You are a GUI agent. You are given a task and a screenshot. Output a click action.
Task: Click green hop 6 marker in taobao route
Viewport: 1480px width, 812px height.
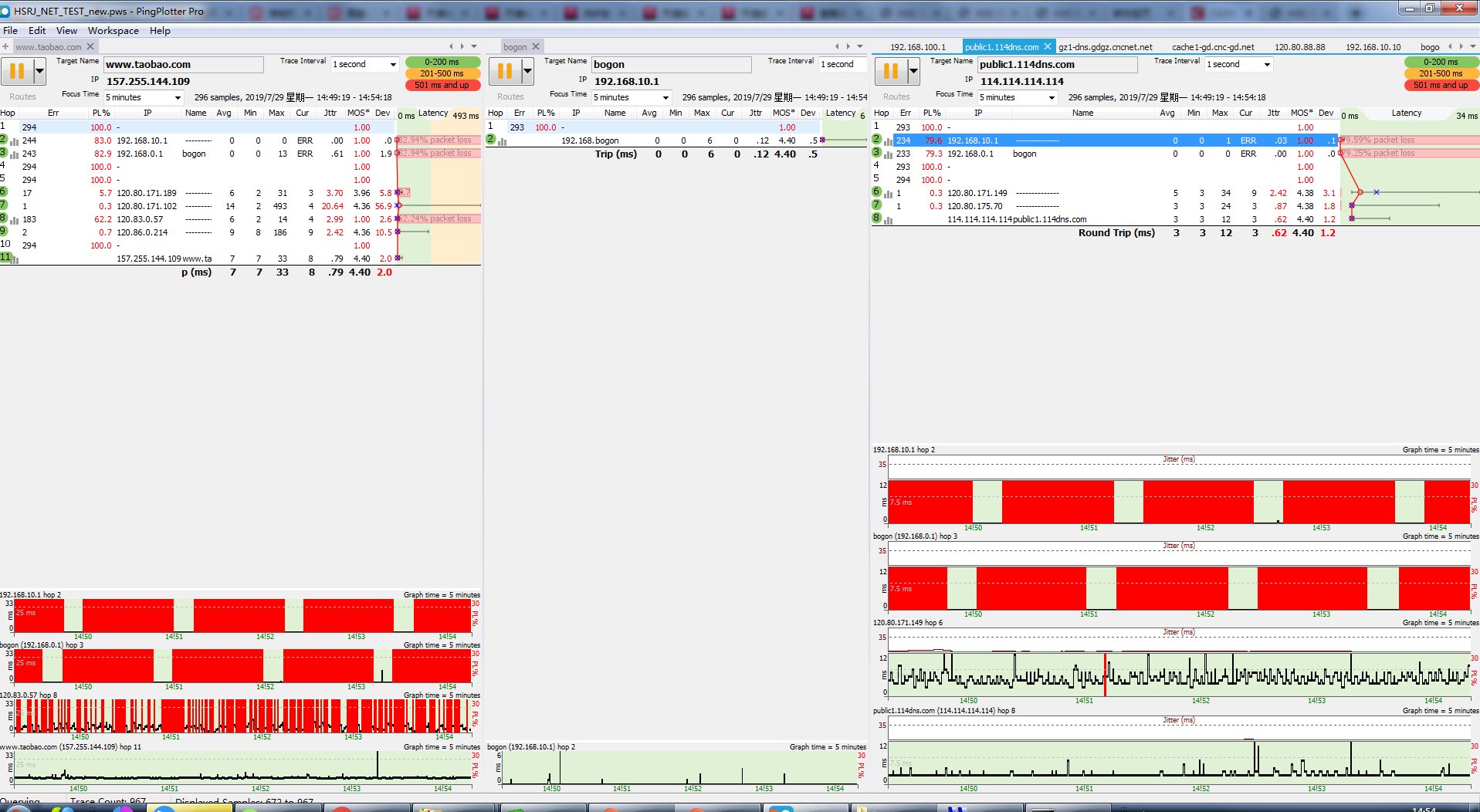pyautogui.click(x=4, y=191)
